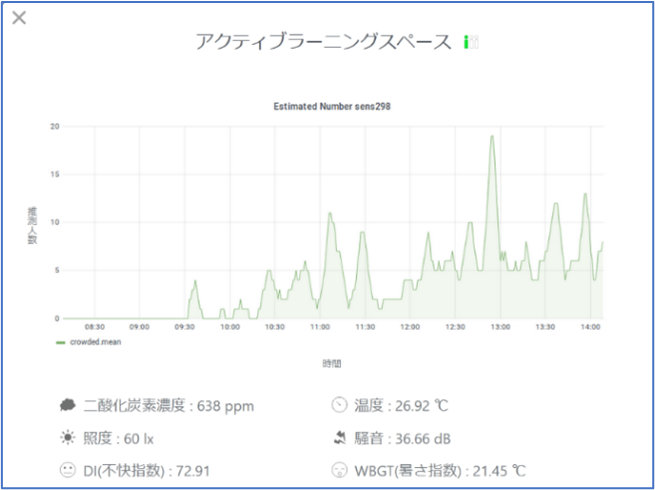This screenshot has width=655, height=490.
Task: Click the 08:30 time axis tick label
Action: click(x=94, y=327)
